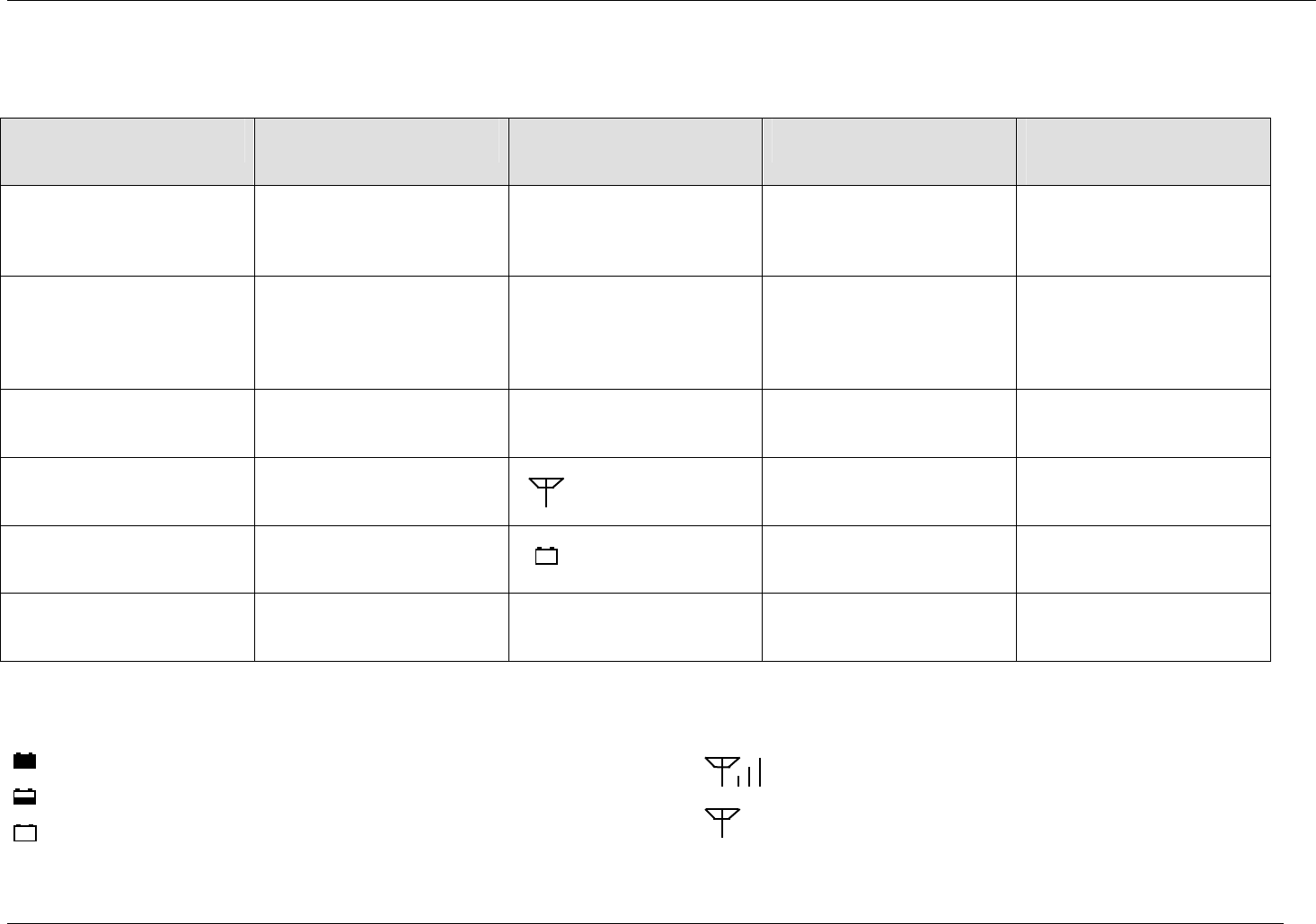Click the blank cell left of the antenna cell
Viewport: 1316px width, 924px height.
coord(381,492)
